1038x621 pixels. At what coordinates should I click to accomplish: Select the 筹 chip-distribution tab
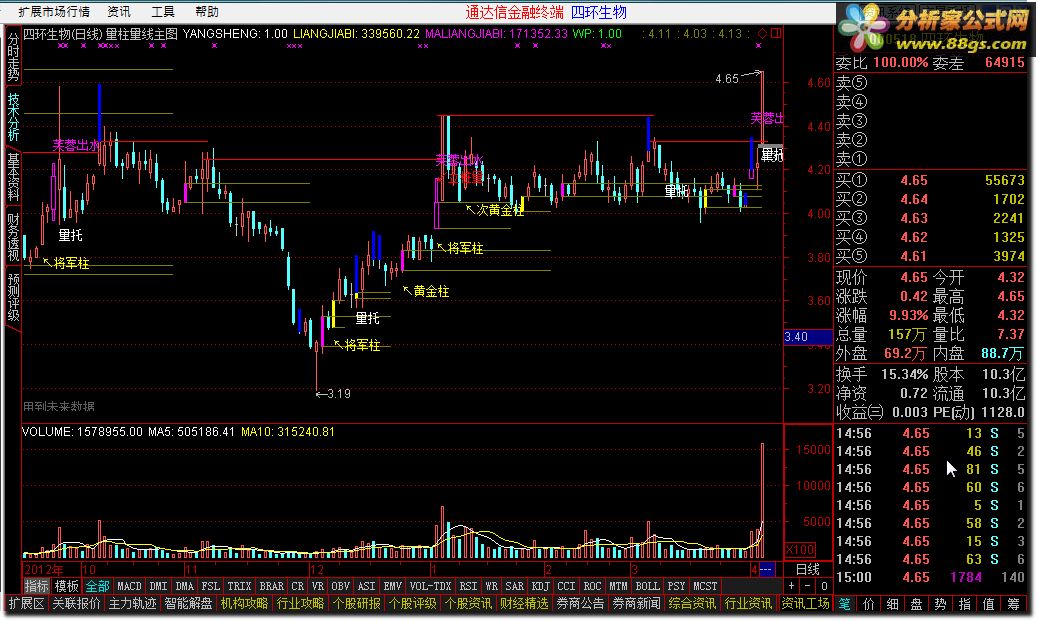(x=1013, y=603)
